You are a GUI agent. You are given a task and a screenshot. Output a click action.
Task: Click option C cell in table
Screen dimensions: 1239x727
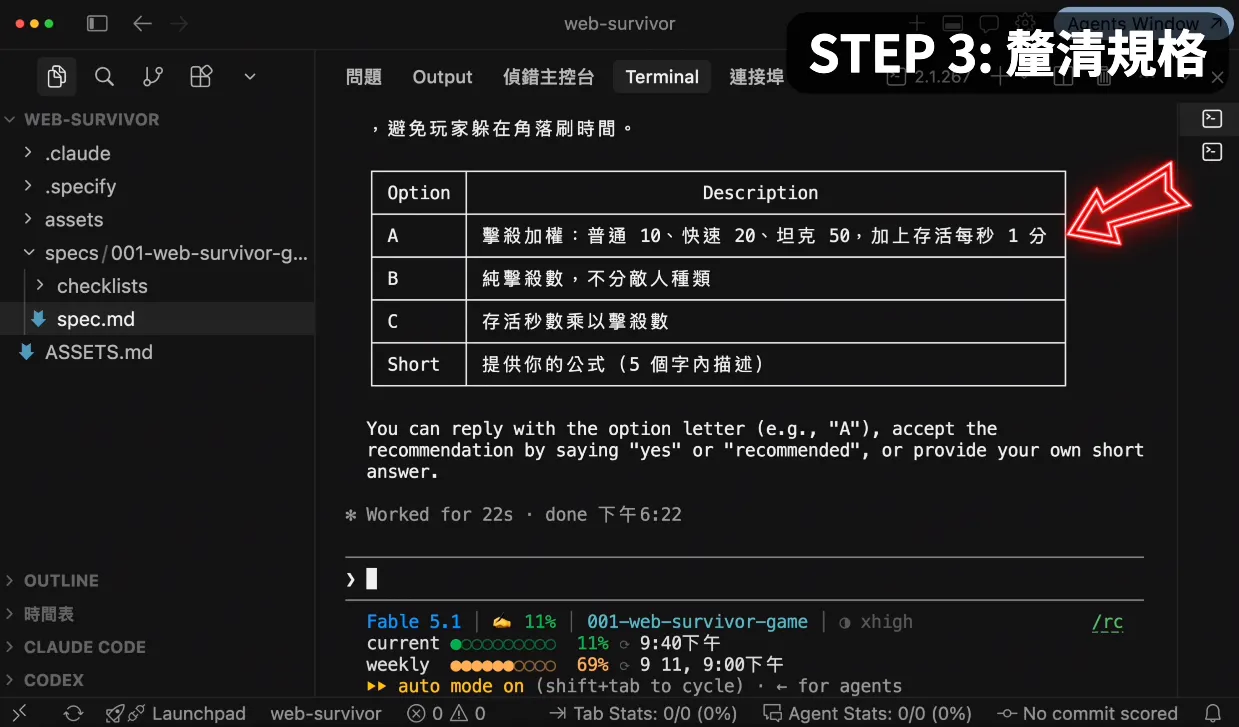click(419, 322)
